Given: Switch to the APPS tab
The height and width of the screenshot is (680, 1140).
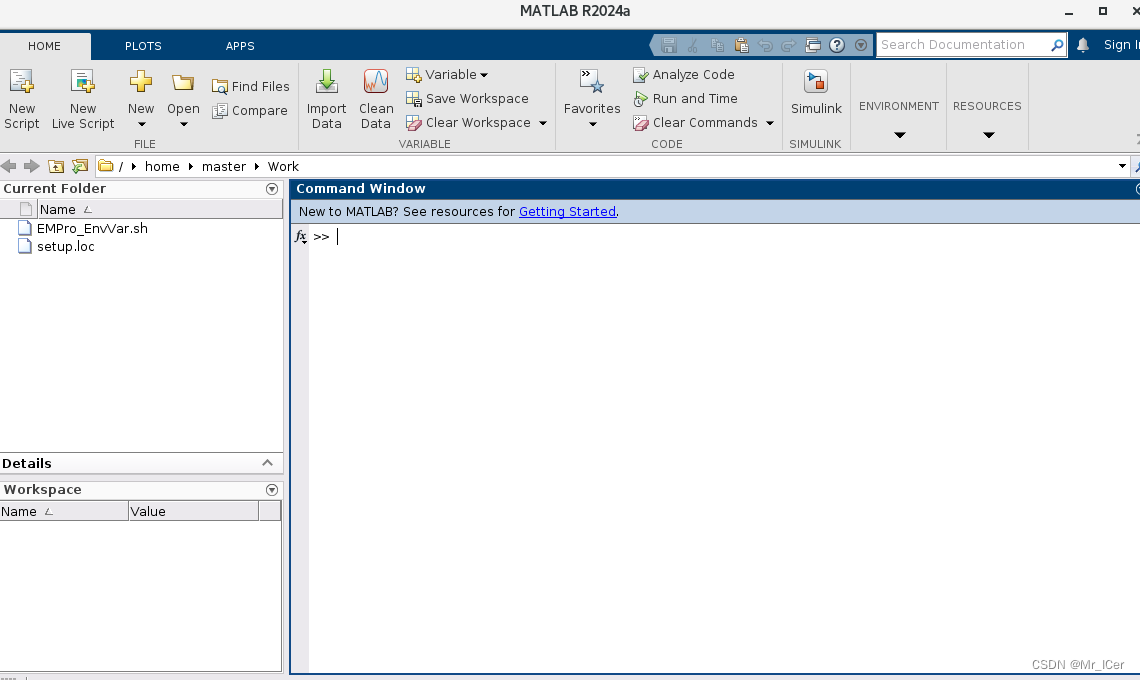Looking at the screenshot, I should (240, 46).
